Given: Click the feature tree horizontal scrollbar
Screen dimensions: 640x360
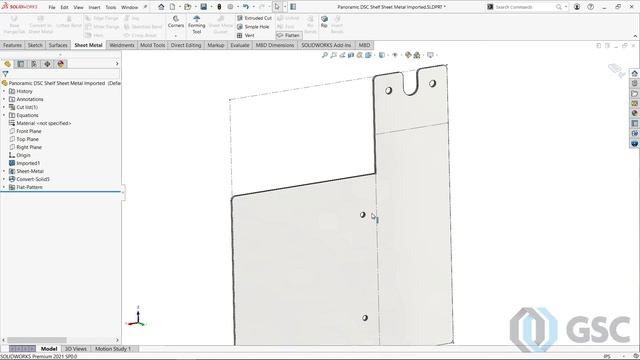Looking at the screenshot, I should 37,340.
